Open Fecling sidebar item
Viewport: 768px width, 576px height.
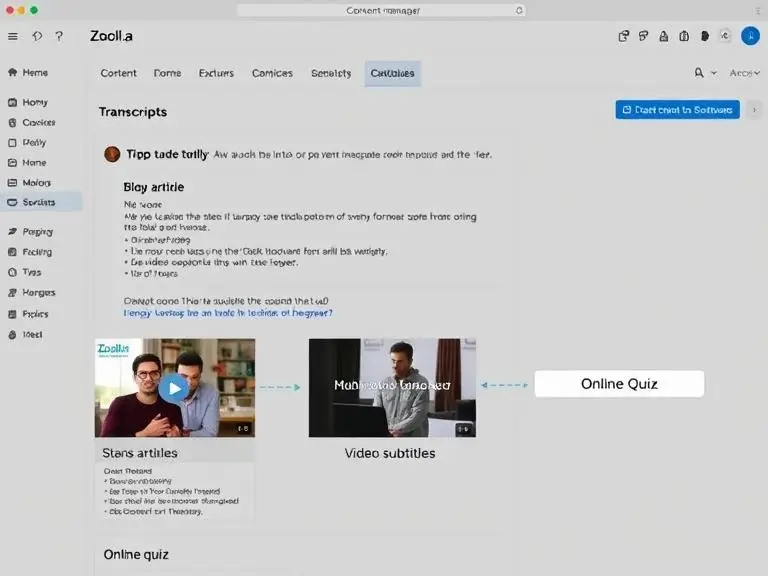click(30, 252)
